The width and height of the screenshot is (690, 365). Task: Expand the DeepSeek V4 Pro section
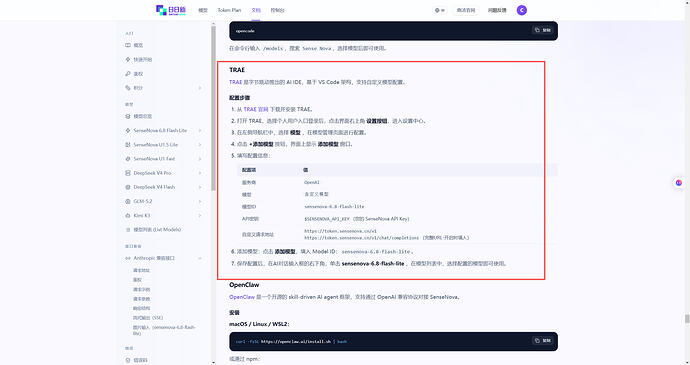[200, 173]
